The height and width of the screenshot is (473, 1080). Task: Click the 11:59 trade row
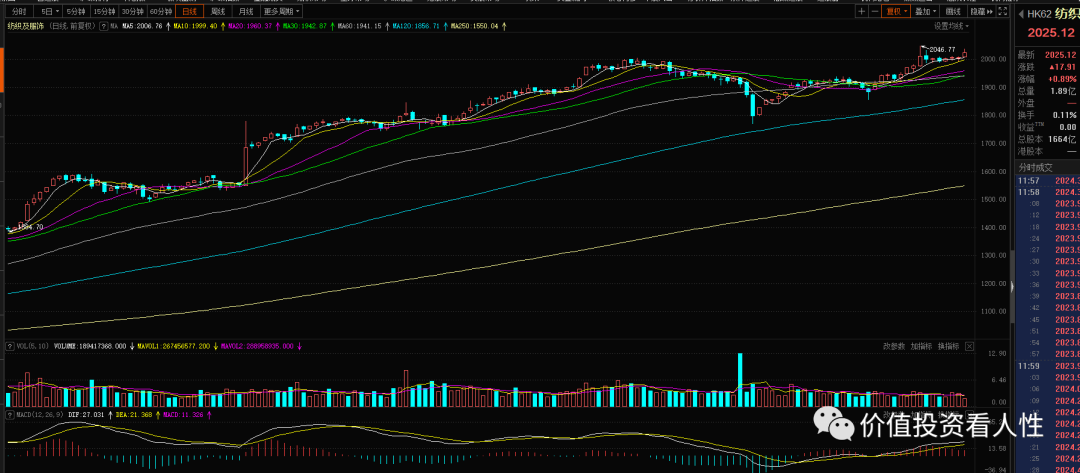[x=1048, y=366]
